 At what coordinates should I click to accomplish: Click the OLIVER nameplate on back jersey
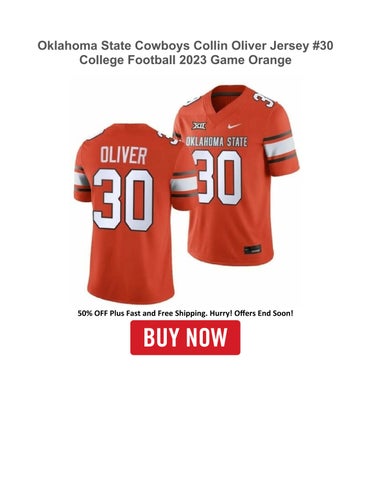click(124, 155)
